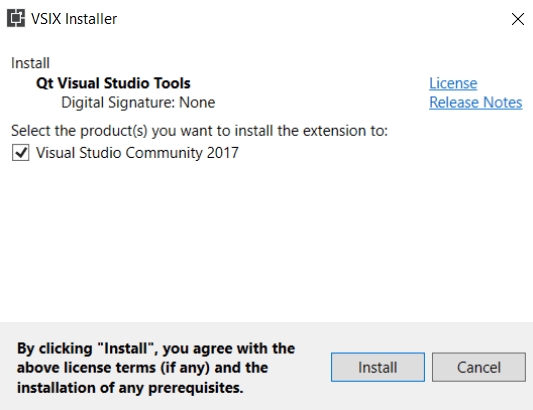Image resolution: width=533 pixels, height=410 pixels.
Task: Cancel the extension installation
Action: (x=479, y=367)
